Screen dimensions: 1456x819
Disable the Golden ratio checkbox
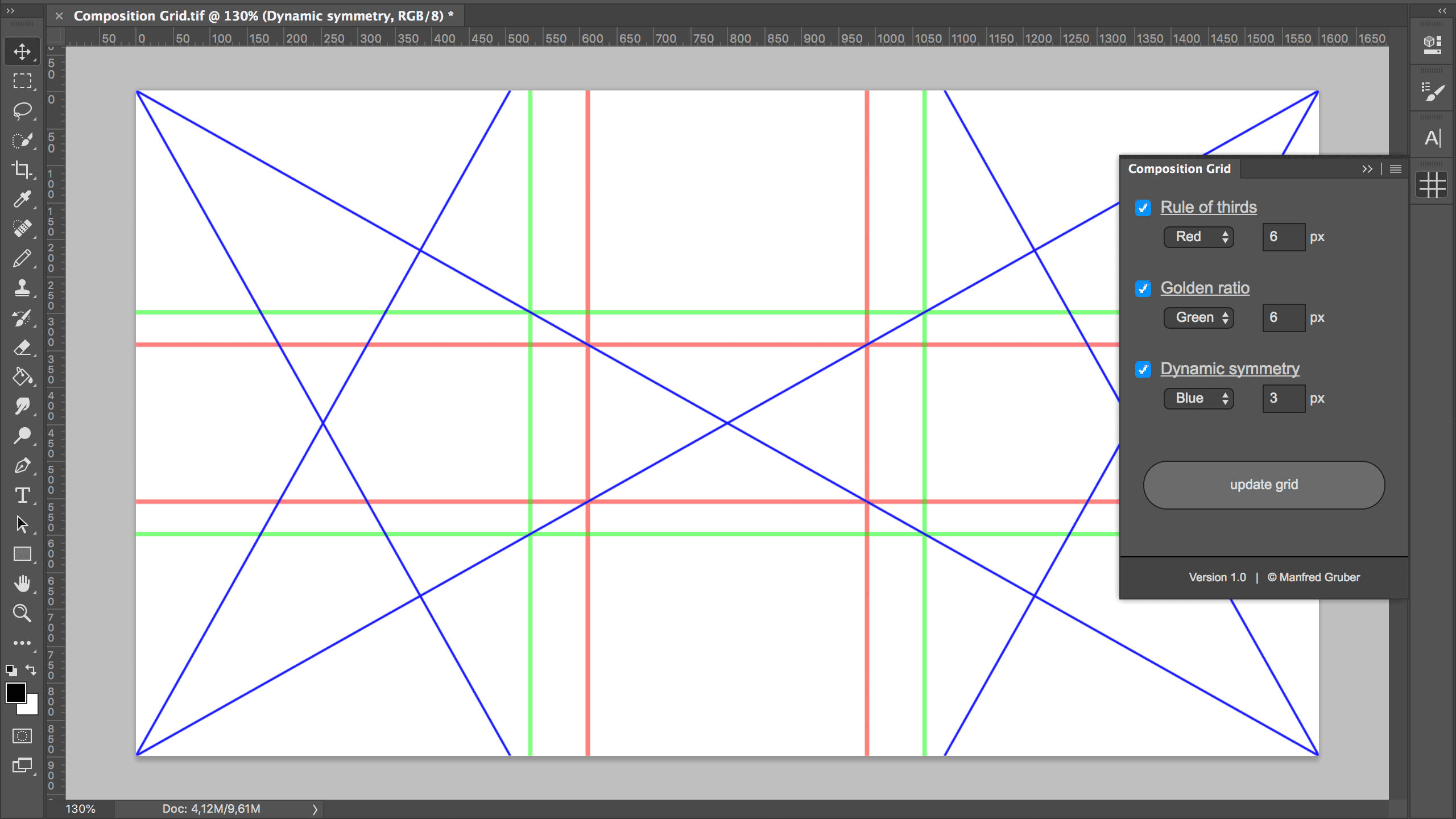pos(1143,288)
